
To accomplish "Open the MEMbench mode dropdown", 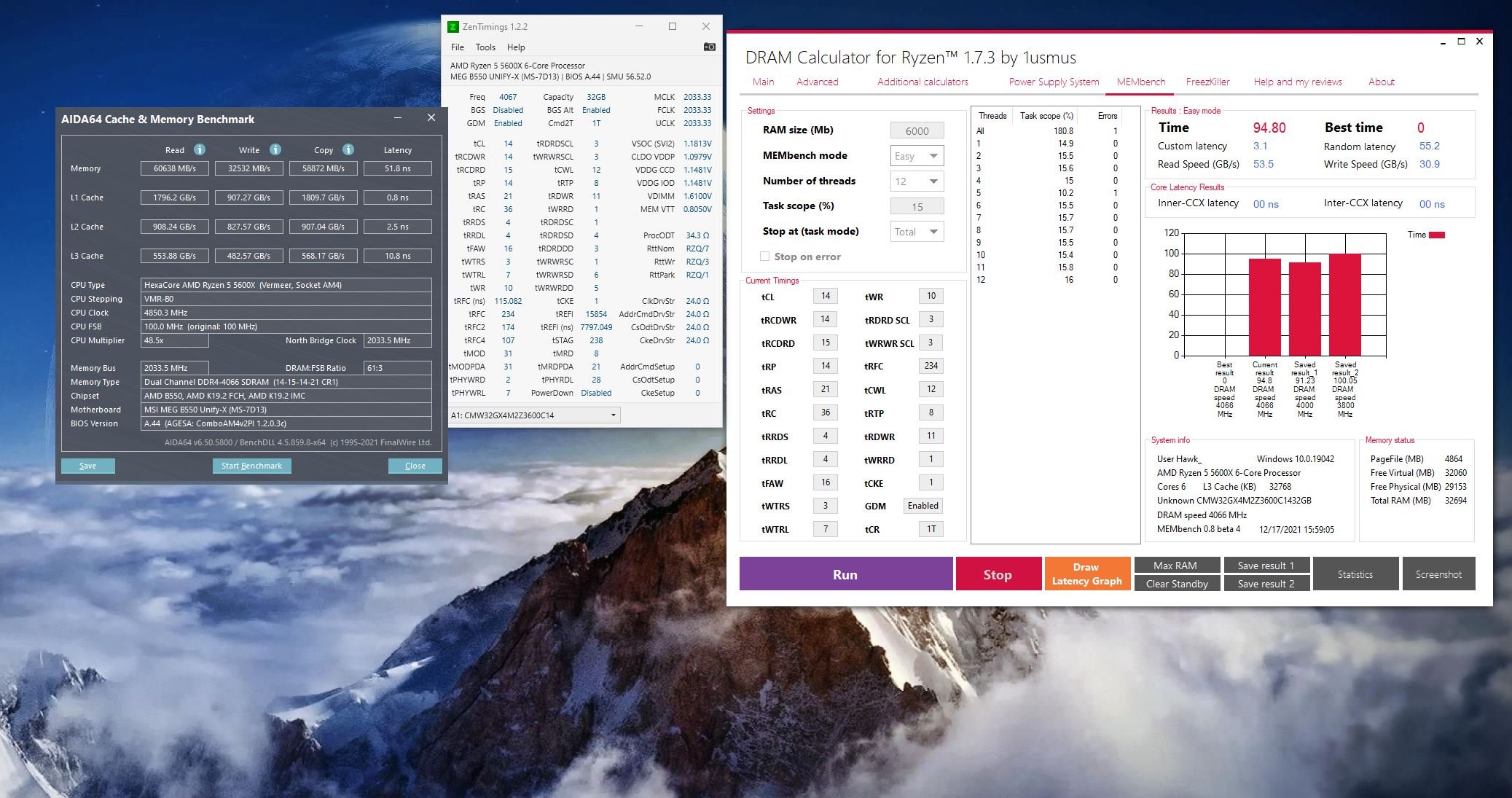I will (917, 156).
